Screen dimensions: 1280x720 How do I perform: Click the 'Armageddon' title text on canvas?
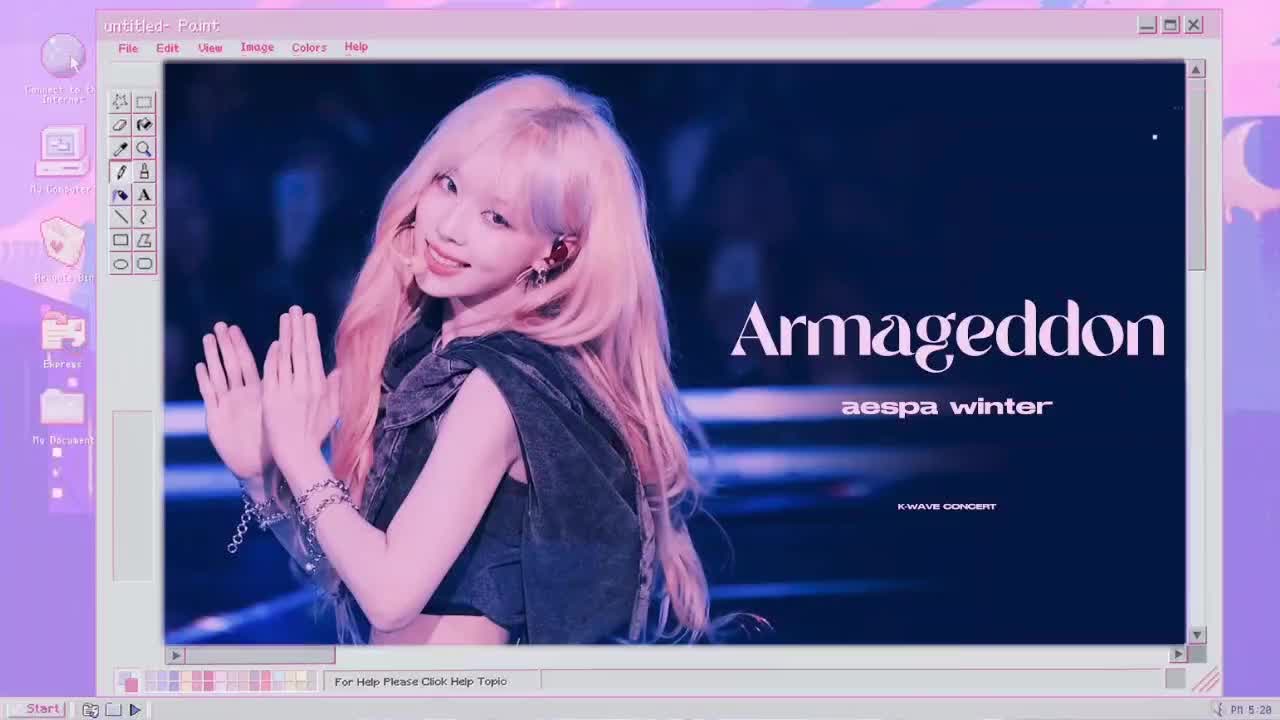point(948,332)
